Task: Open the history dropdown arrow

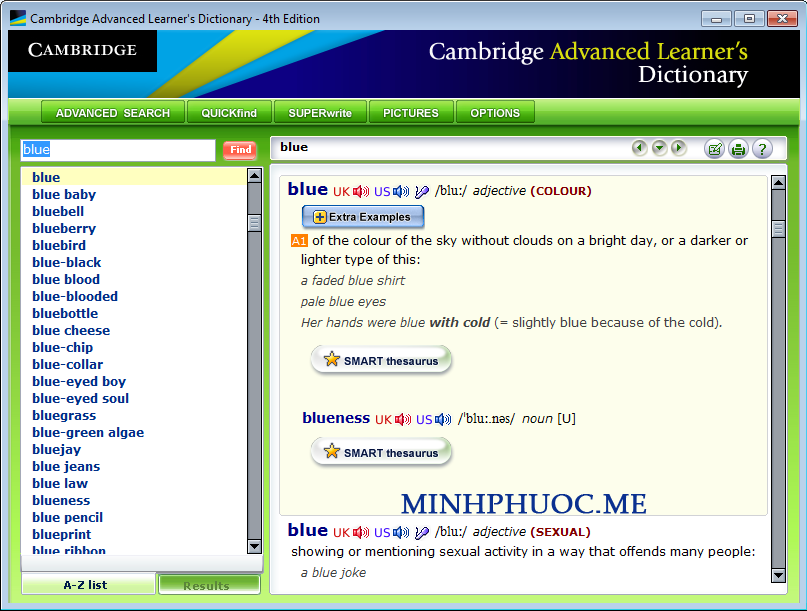Action: pyautogui.click(x=659, y=148)
